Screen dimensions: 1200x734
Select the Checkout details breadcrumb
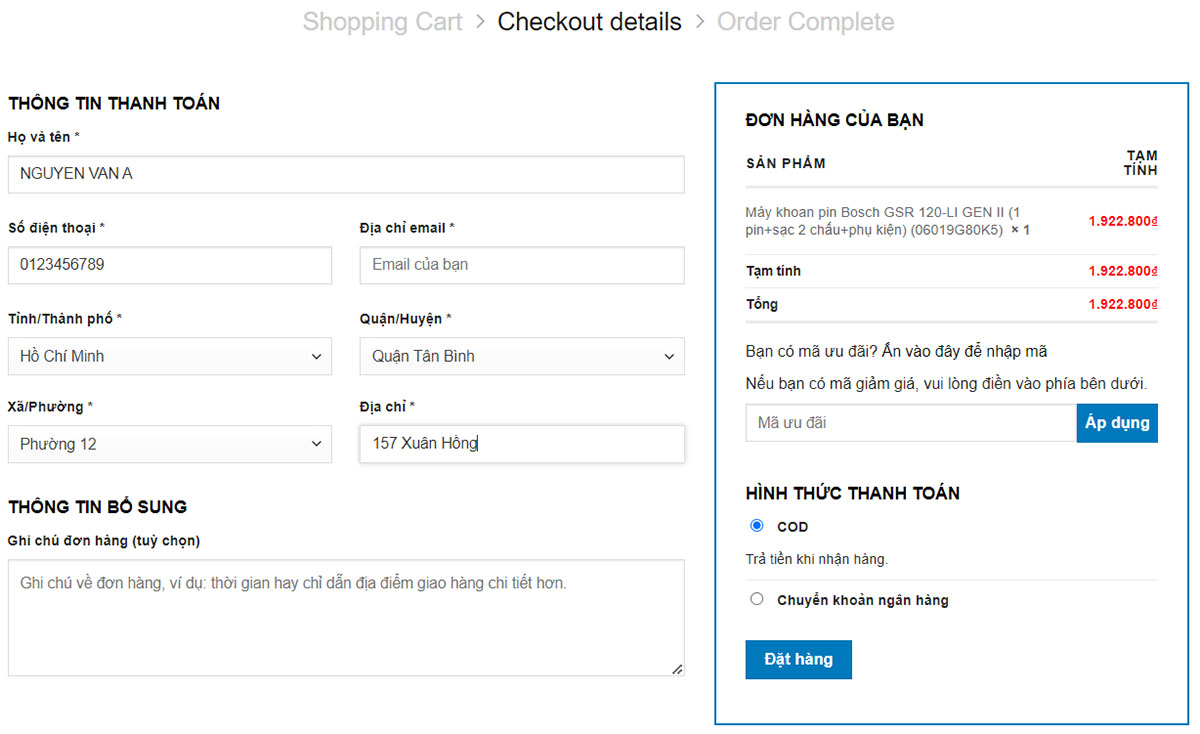[x=589, y=22]
